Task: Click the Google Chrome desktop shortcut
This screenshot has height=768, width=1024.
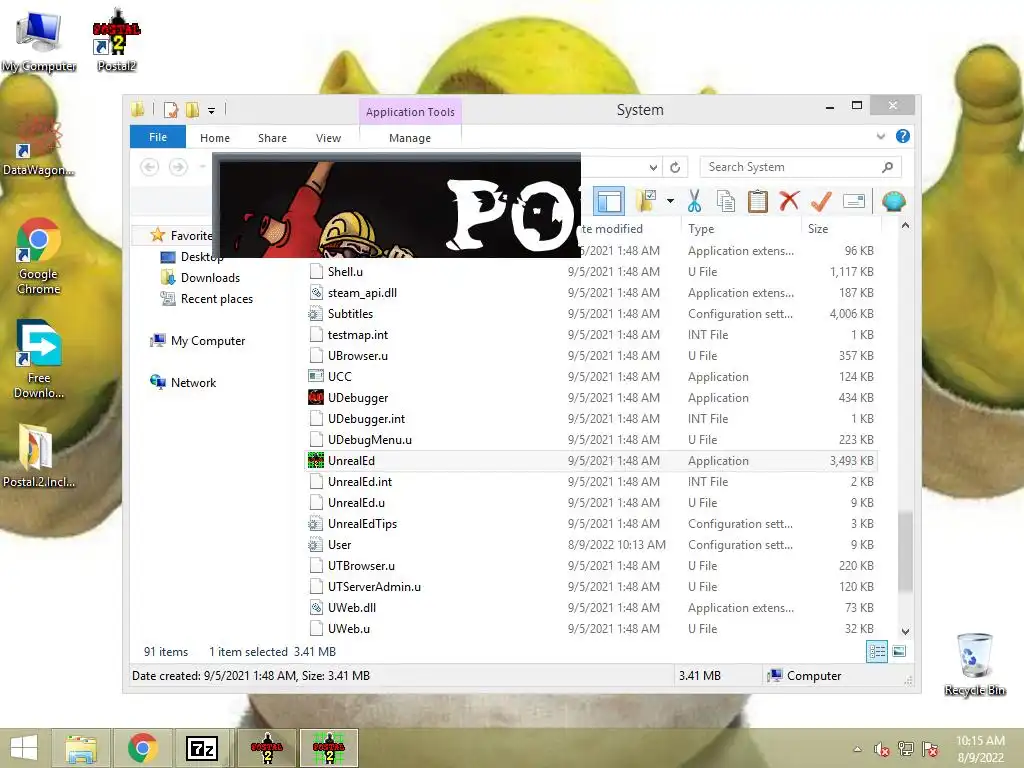Action: pyautogui.click(x=39, y=256)
